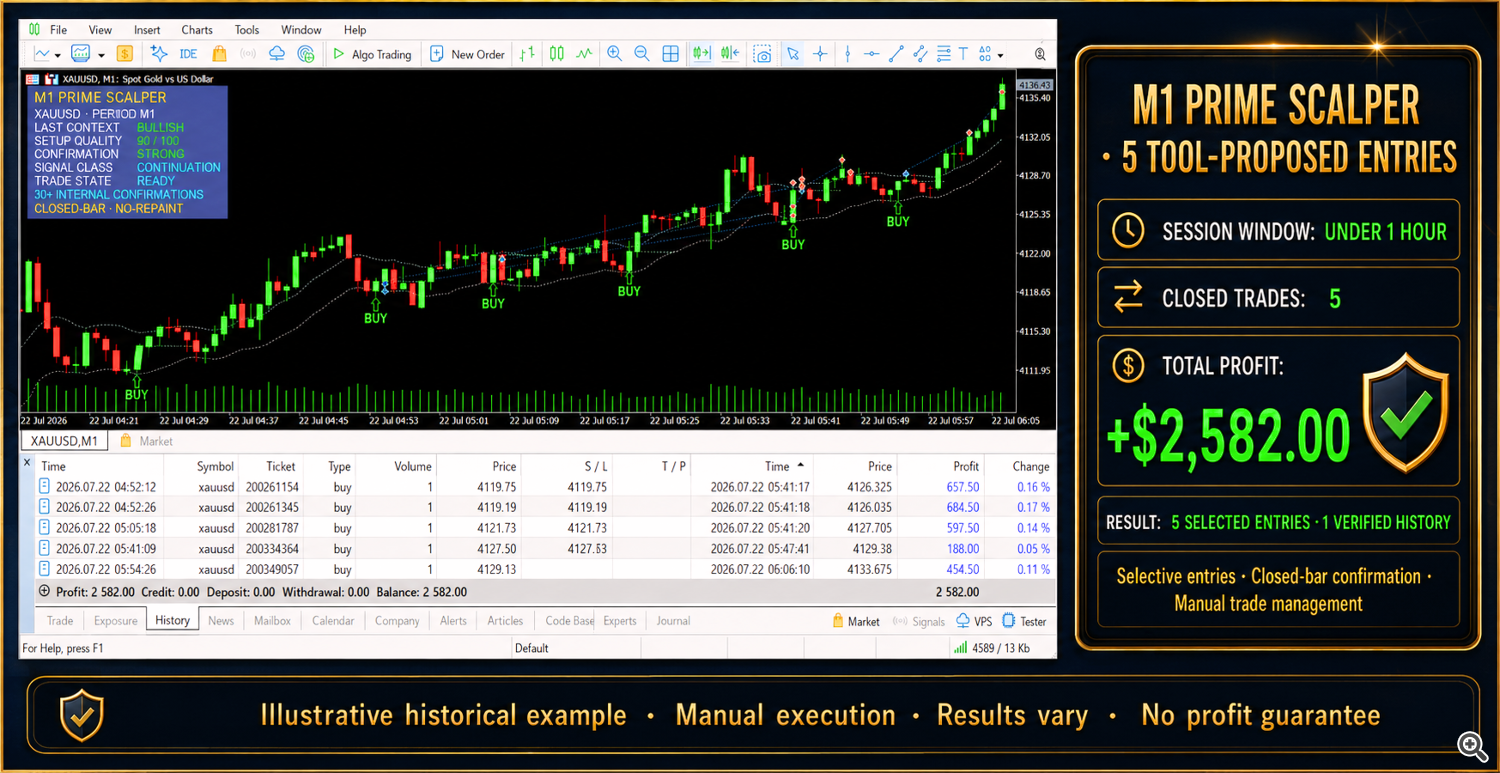Open a New Order

[467, 54]
